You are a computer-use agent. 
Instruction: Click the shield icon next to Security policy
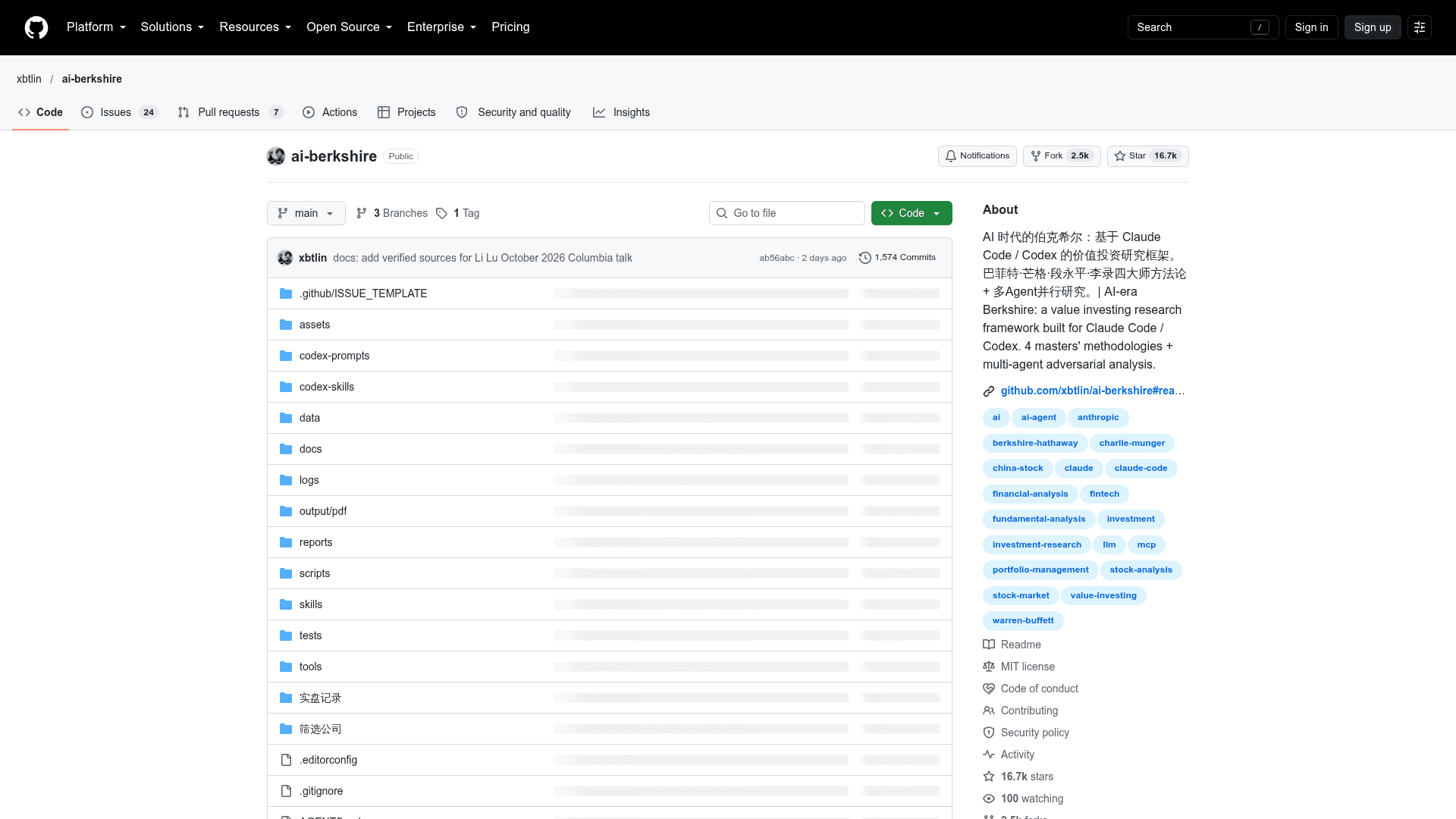[989, 733]
